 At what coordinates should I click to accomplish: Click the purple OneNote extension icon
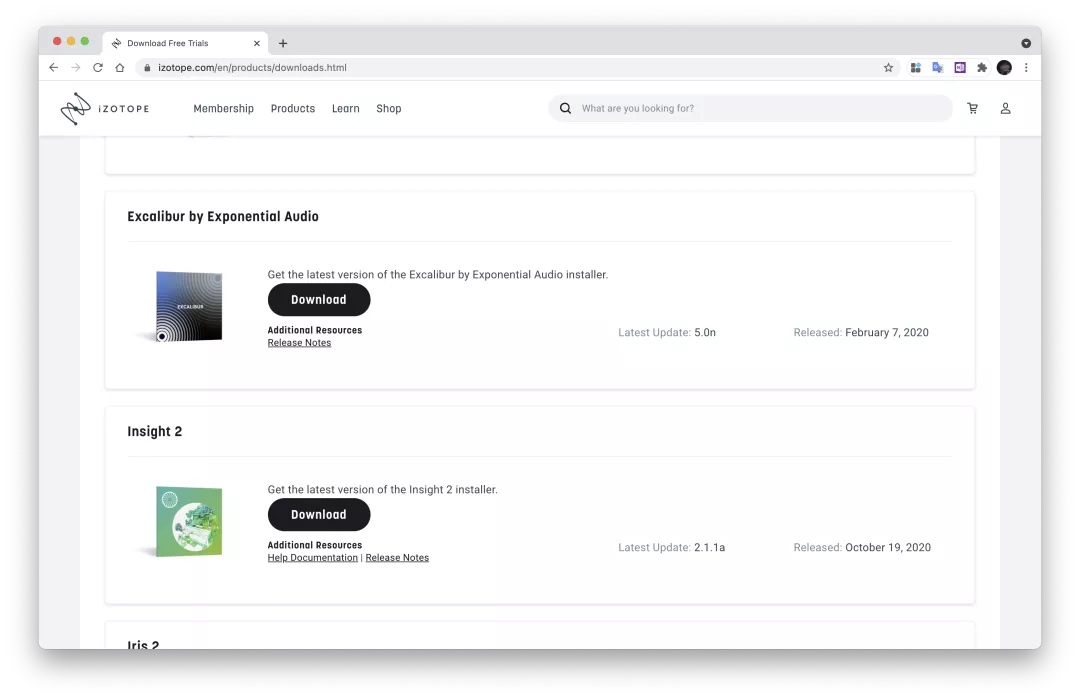tap(960, 68)
